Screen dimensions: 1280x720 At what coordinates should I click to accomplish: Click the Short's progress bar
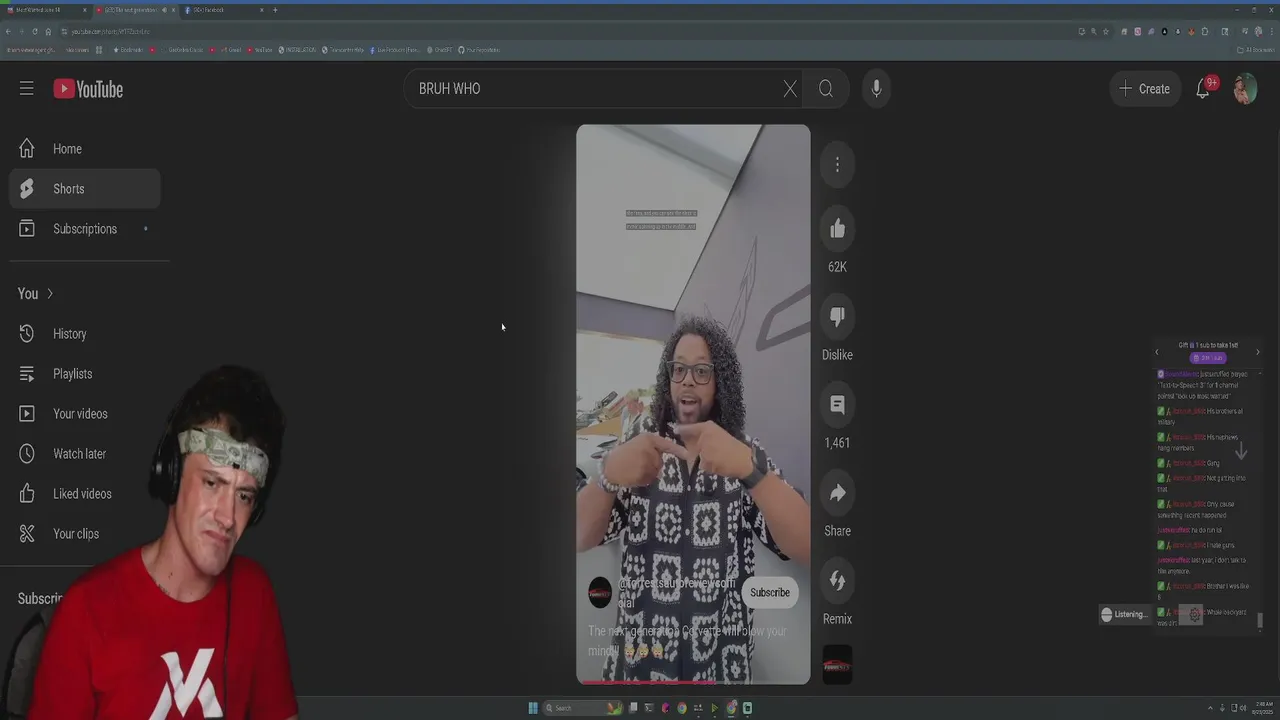click(x=693, y=683)
